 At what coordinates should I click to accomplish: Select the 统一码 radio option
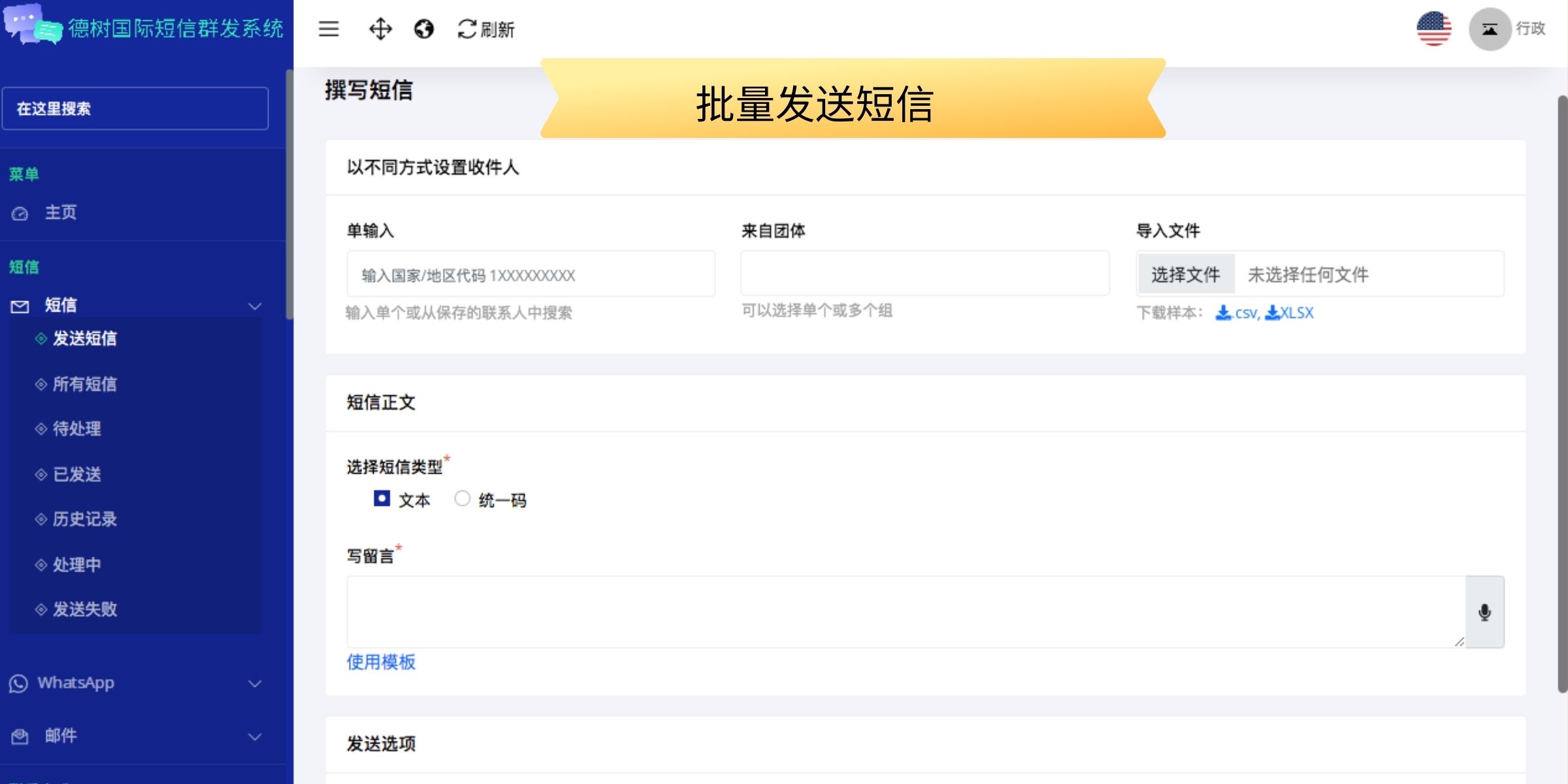coord(463,499)
